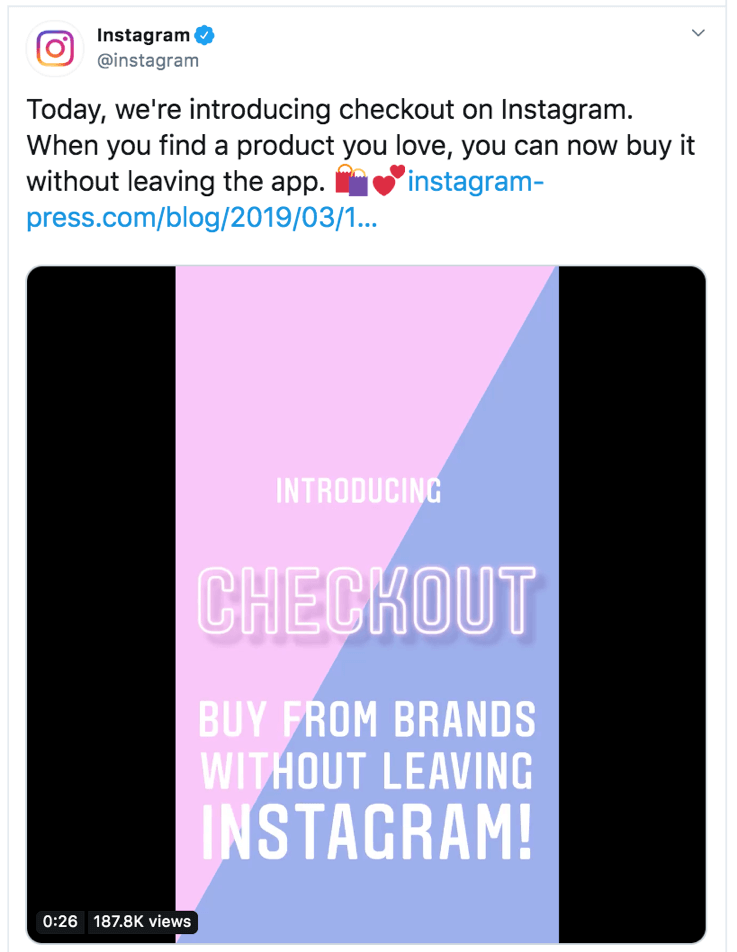This screenshot has height=952, width=737.
Task: Click the BUY FROM BRANDS video text
Action: point(366,719)
